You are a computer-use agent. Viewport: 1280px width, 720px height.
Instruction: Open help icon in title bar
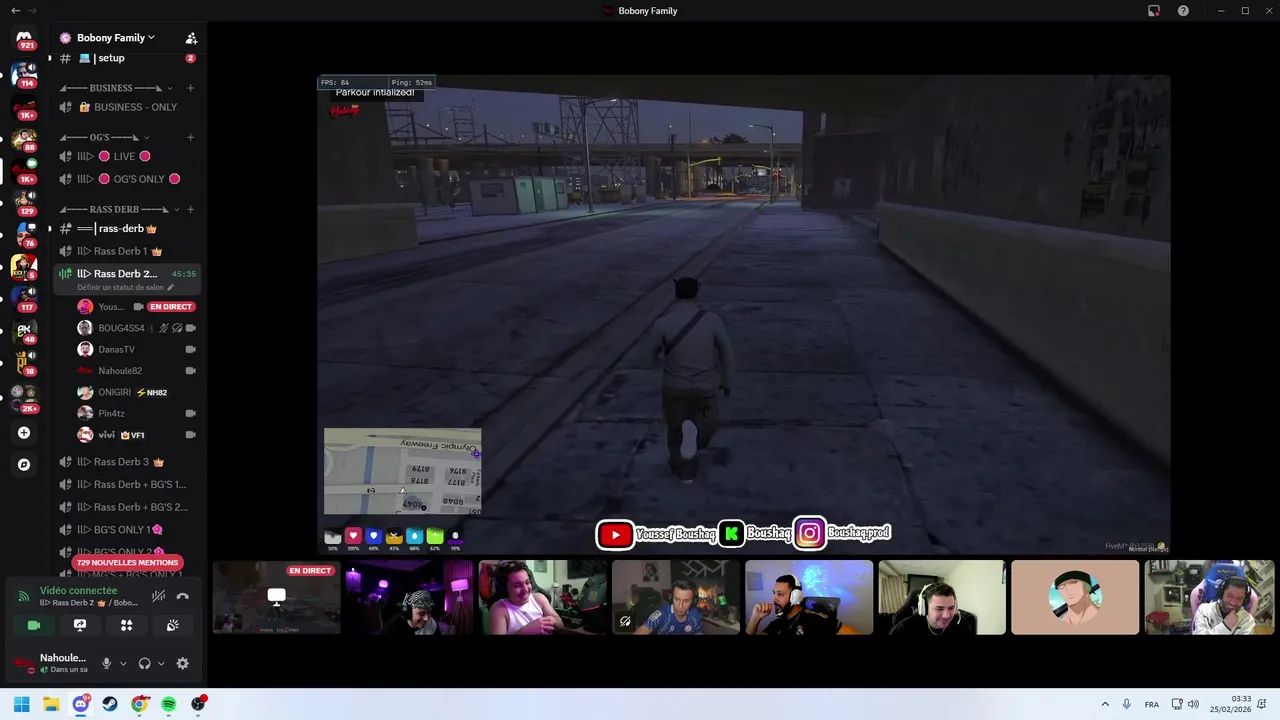point(1183,11)
